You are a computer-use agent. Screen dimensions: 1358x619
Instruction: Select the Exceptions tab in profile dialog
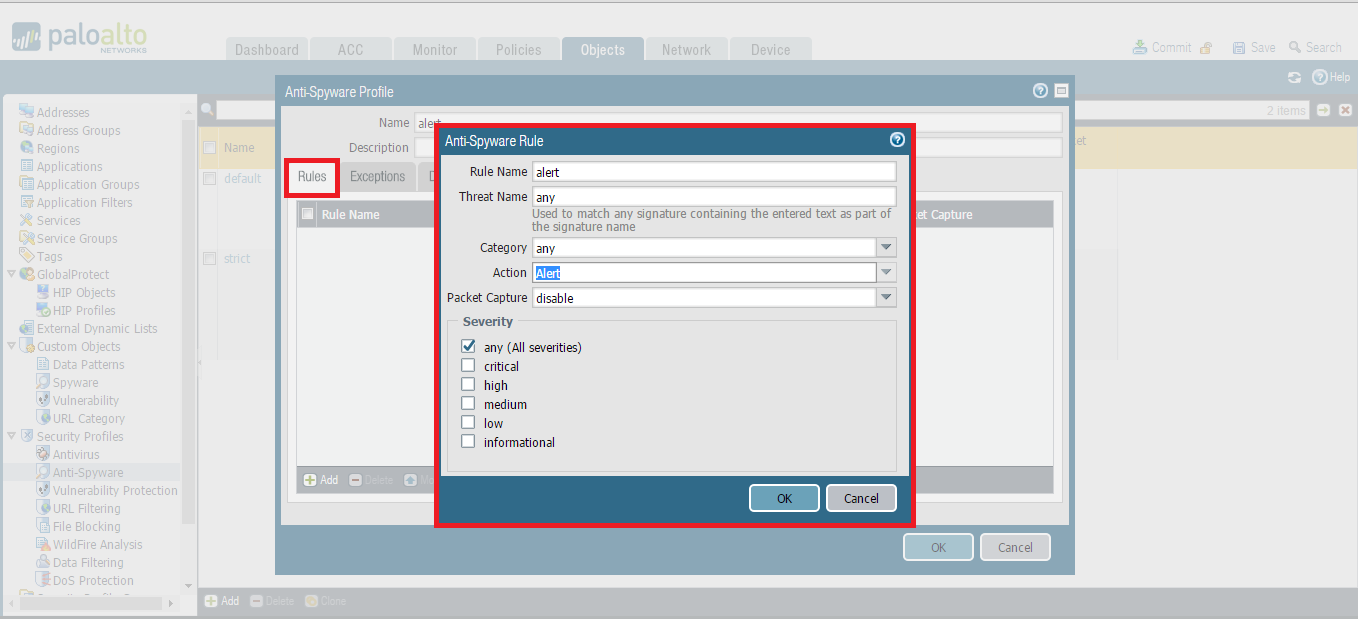(377, 177)
